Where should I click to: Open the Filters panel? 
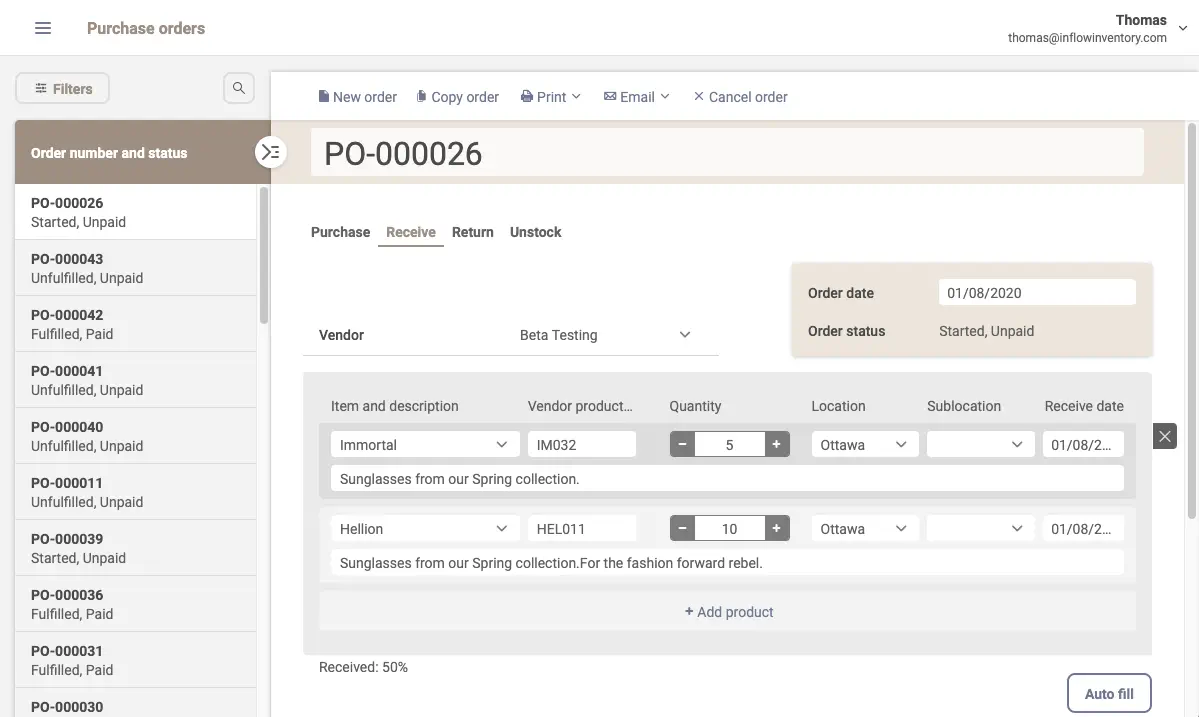tap(62, 88)
